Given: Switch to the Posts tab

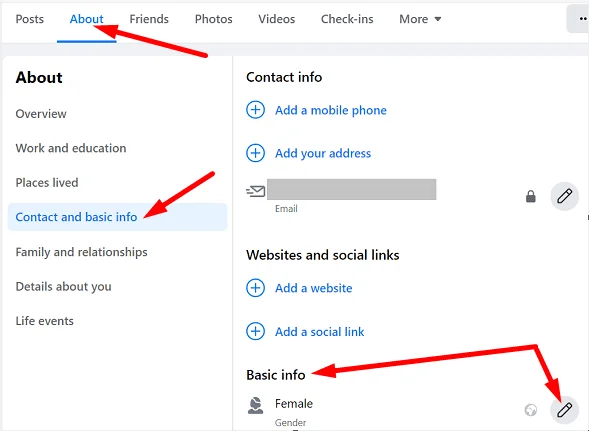Looking at the screenshot, I should pyautogui.click(x=30, y=19).
